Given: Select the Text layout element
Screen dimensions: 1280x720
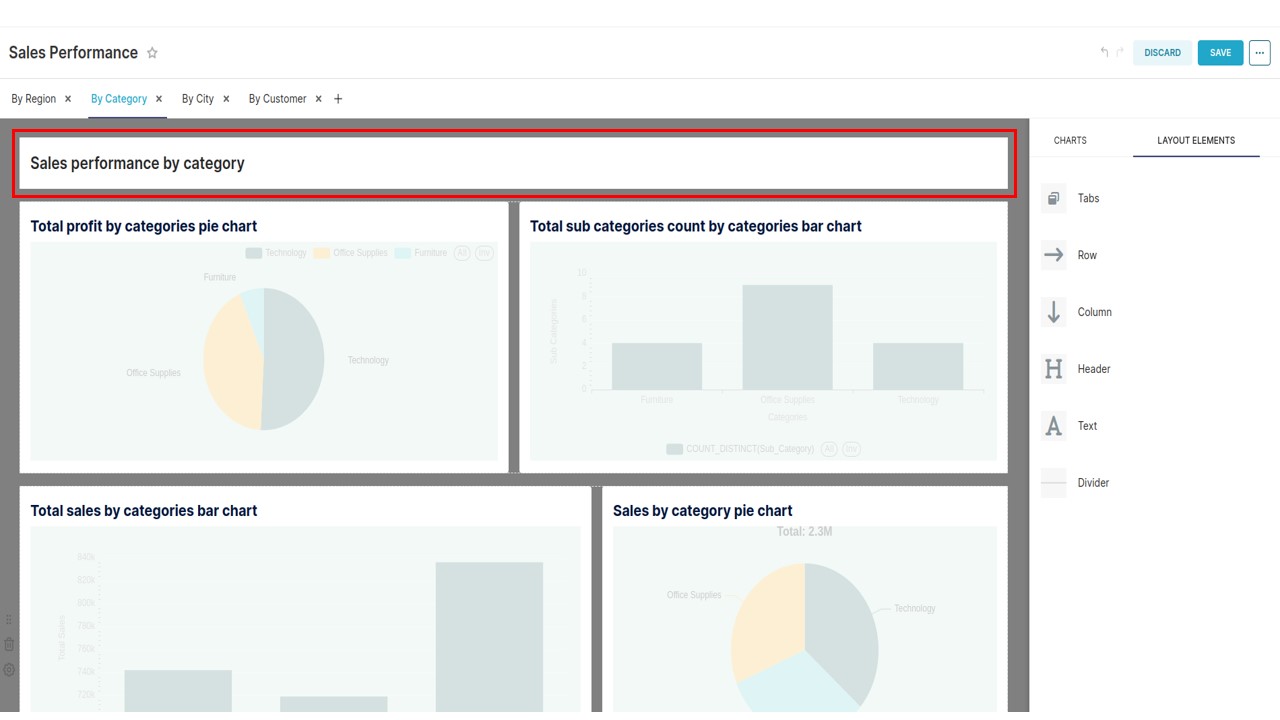Looking at the screenshot, I should (x=1087, y=426).
